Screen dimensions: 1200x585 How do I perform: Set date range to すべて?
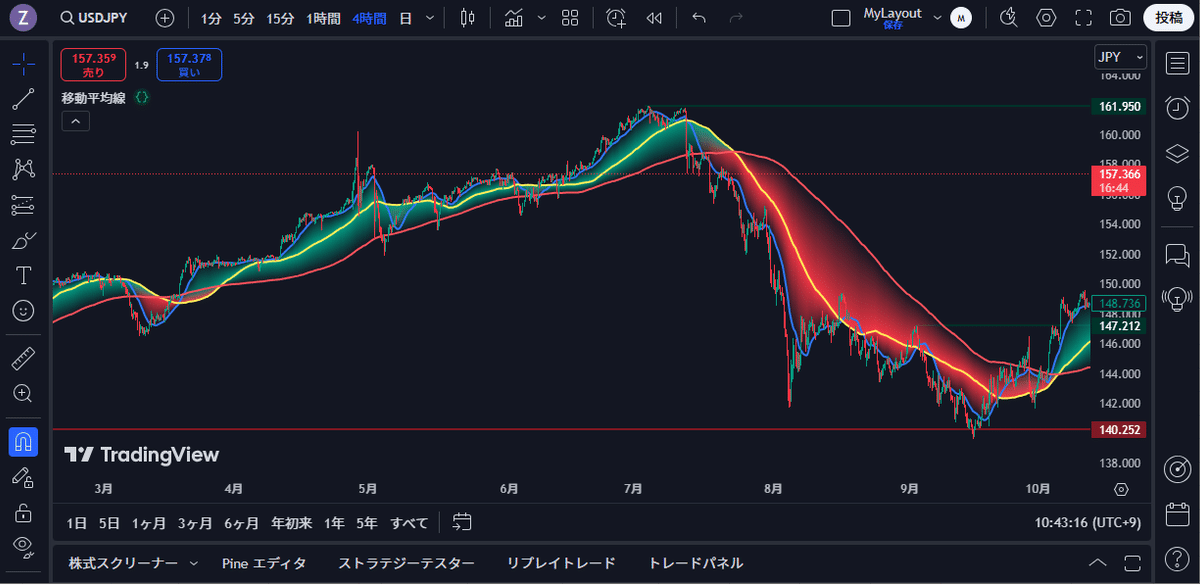point(409,522)
